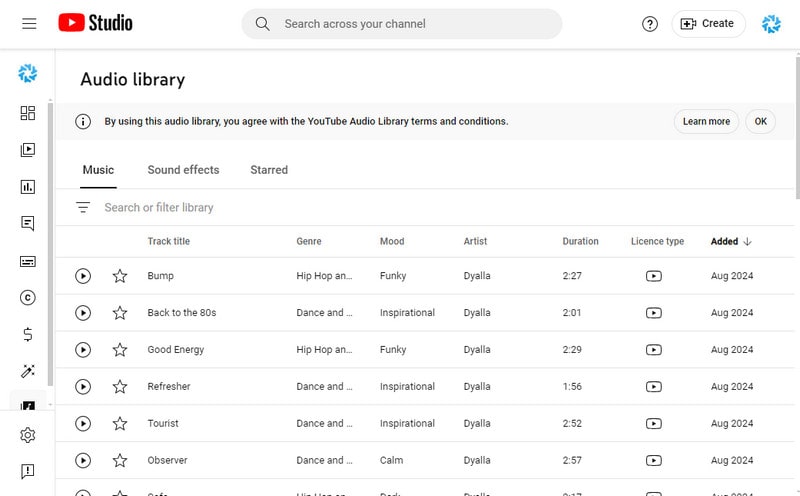Viewport: 800px width, 496px height.
Task: Open Dashboard from the left sidebar
Action: point(28,113)
